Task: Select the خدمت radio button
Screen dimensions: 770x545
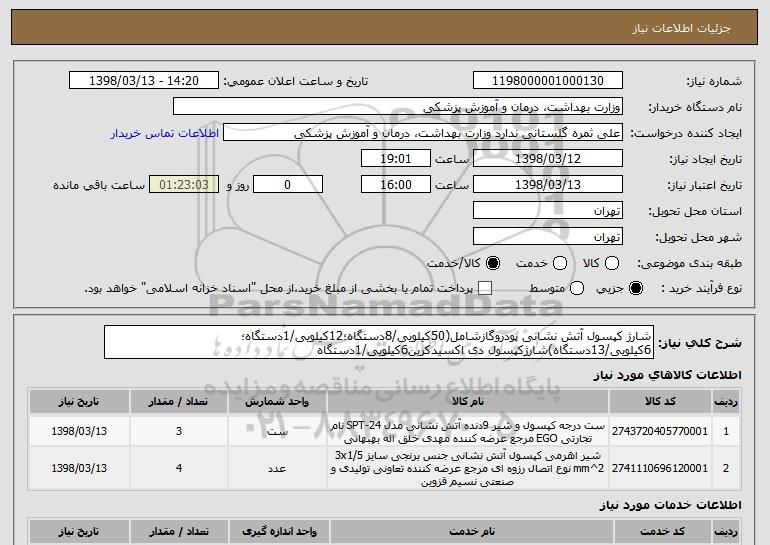Action: coord(560,263)
